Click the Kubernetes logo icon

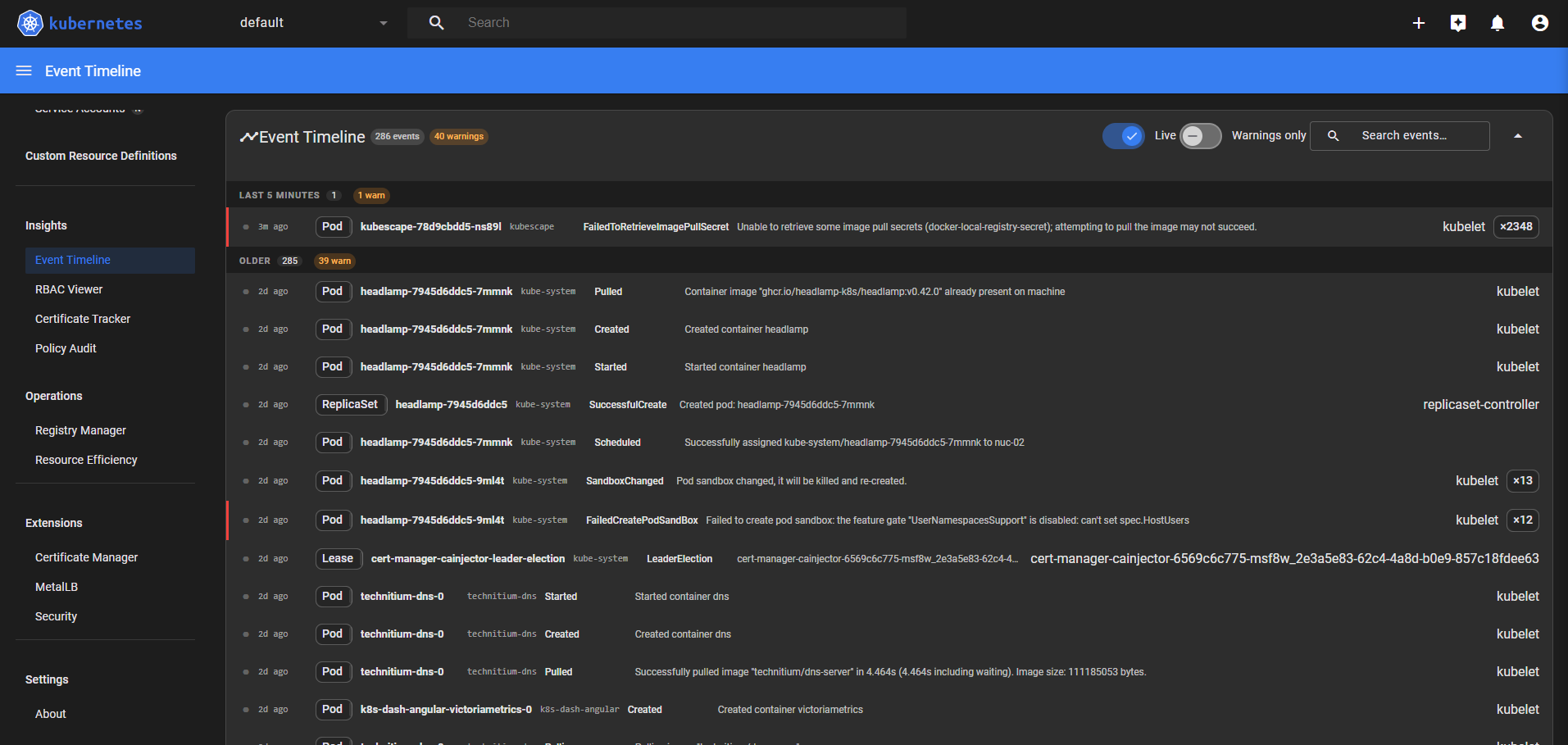click(x=30, y=23)
